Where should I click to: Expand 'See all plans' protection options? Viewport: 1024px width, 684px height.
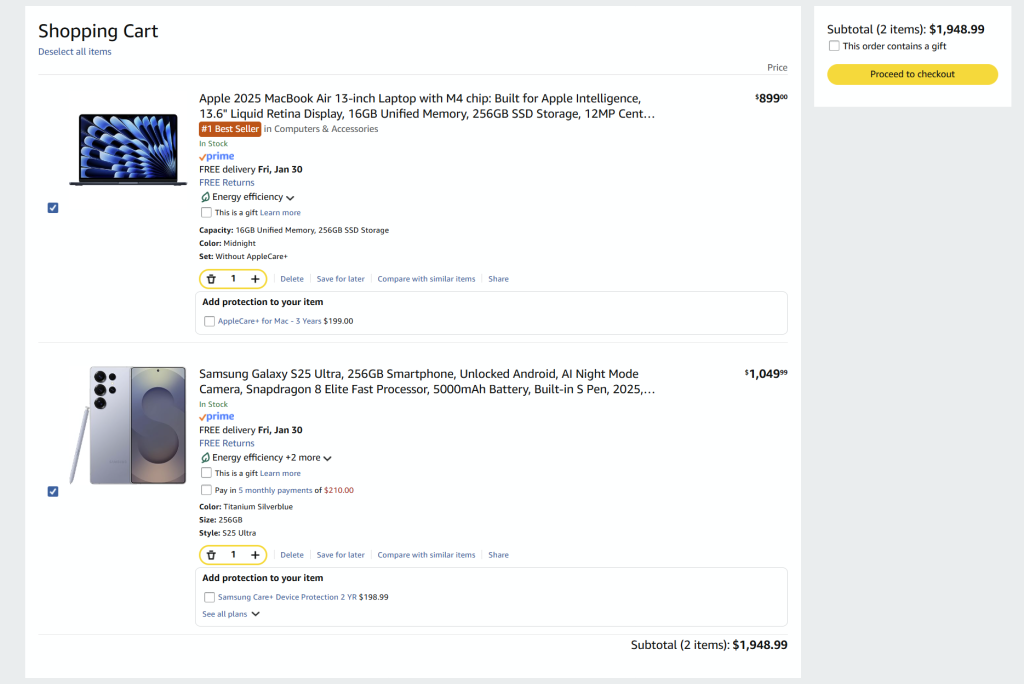(x=231, y=614)
